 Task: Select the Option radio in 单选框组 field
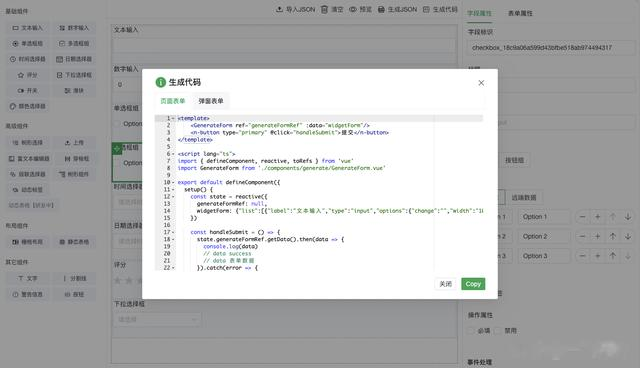(x=118, y=124)
